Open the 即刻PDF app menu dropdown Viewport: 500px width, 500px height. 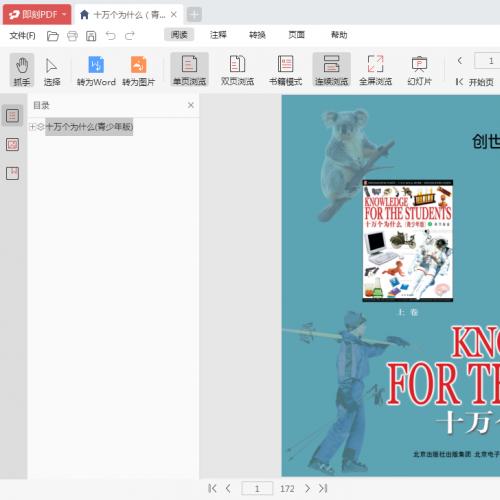point(37,14)
